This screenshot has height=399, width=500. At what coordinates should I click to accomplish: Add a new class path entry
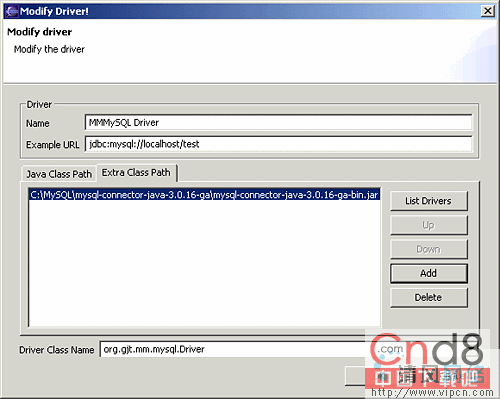point(429,273)
